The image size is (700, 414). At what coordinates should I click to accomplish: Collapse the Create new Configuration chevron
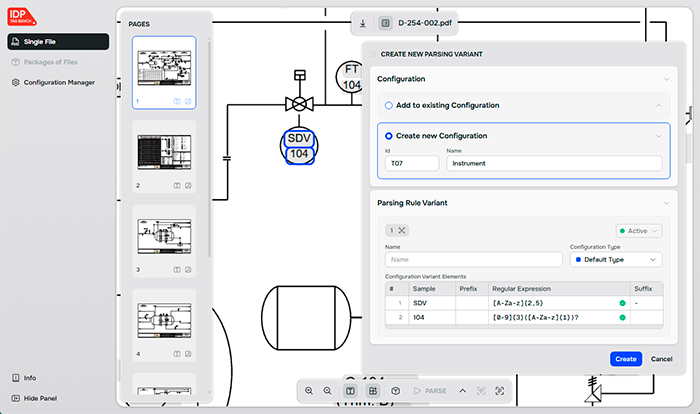(658, 136)
